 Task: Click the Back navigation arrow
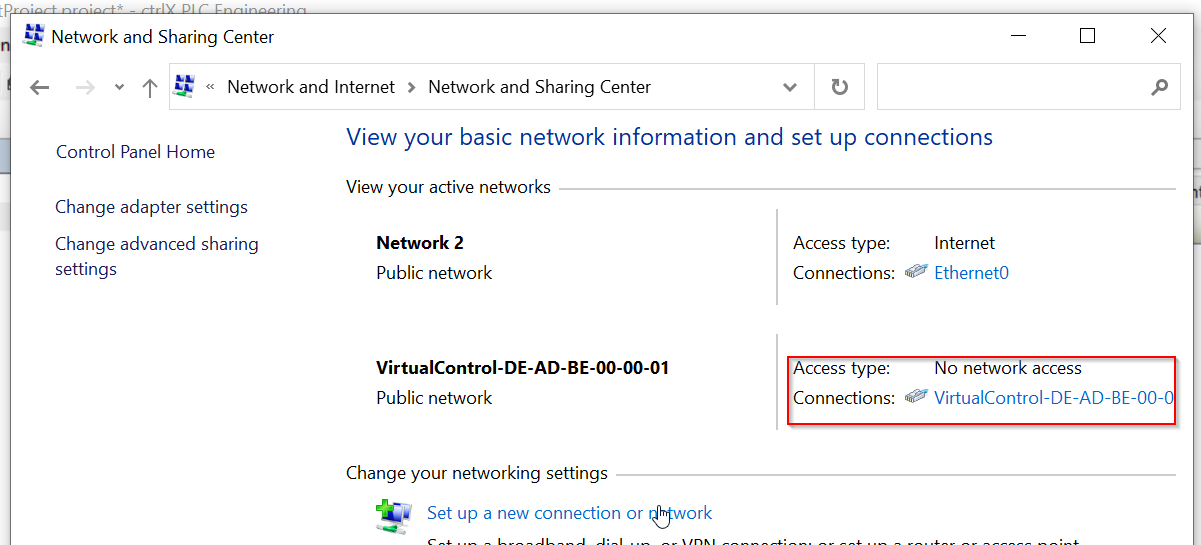40,87
